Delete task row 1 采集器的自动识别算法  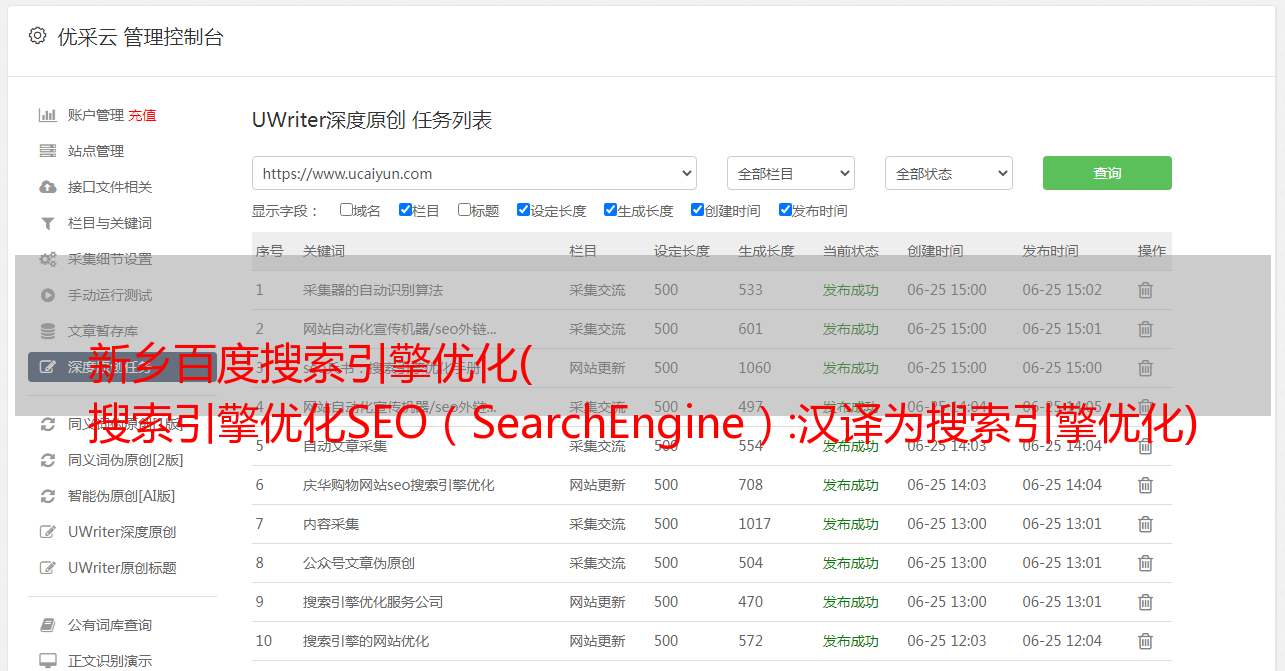(x=1145, y=290)
